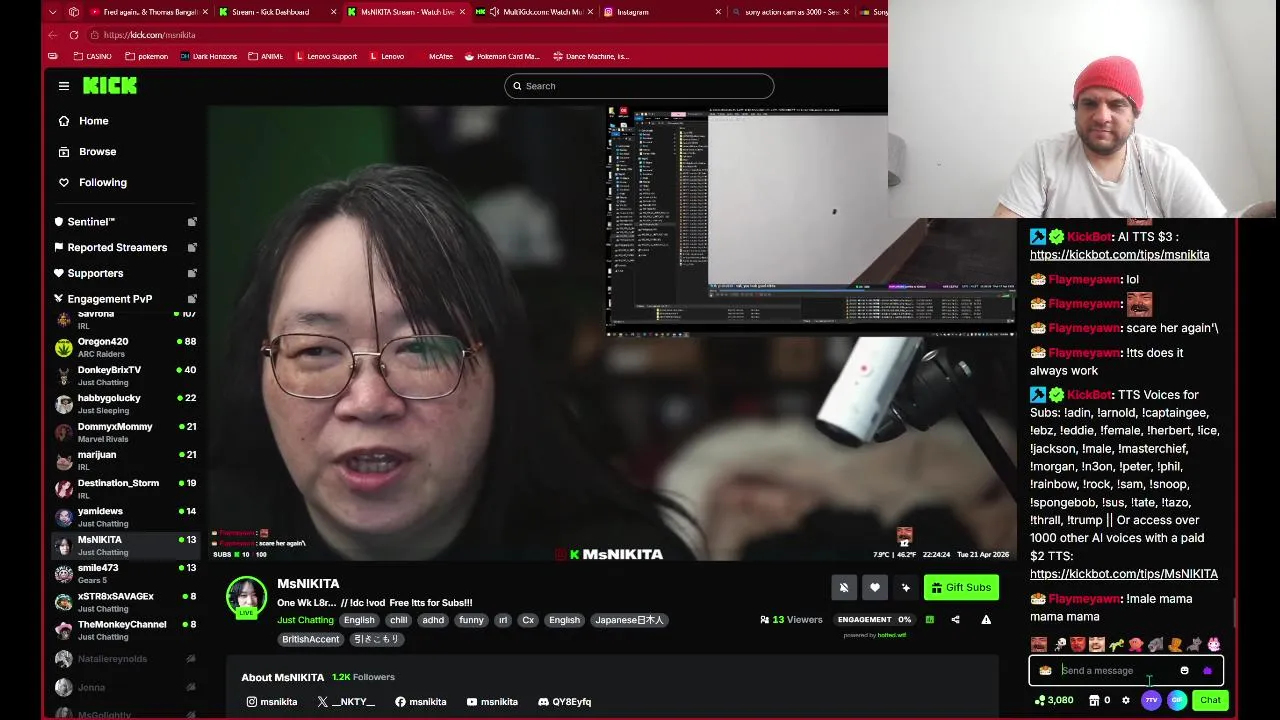Open xSTR8xSAVAGEx channel in sidebar
1280x720 pixels.
125,602
